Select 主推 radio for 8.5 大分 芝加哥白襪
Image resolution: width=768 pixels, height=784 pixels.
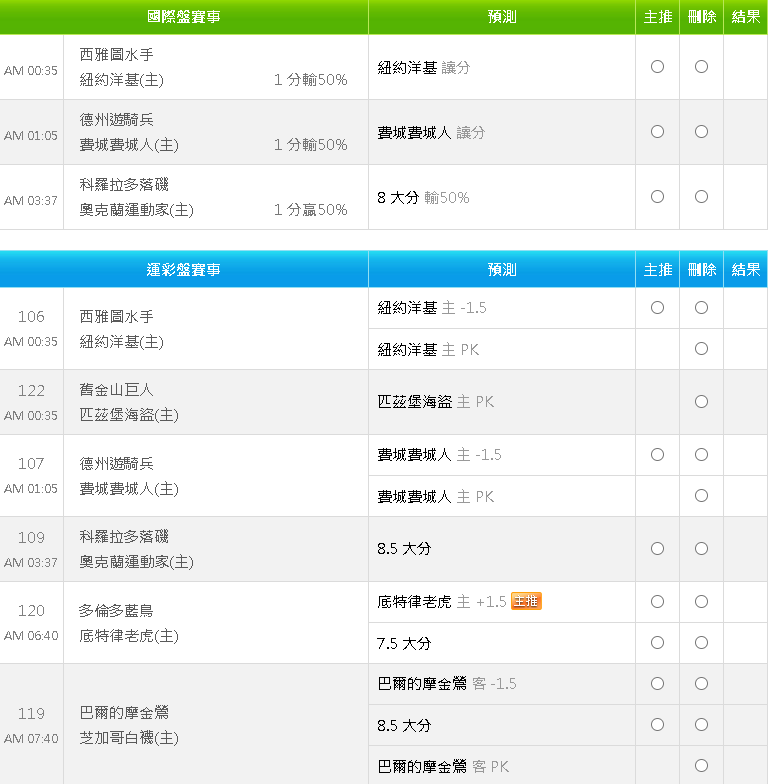pos(657,724)
